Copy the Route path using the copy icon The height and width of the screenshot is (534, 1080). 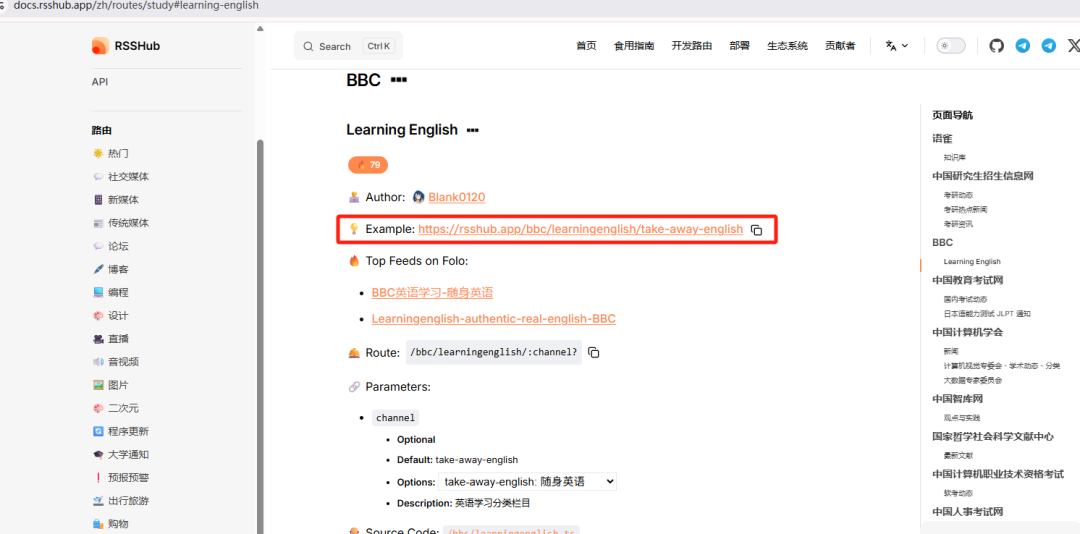[594, 353]
